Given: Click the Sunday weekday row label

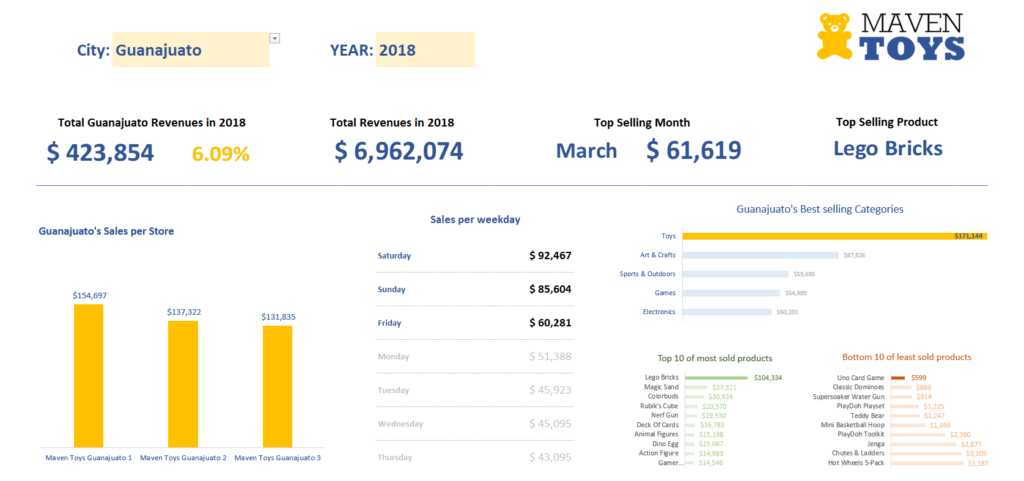Looking at the screenshot, I should pos(392,289).
